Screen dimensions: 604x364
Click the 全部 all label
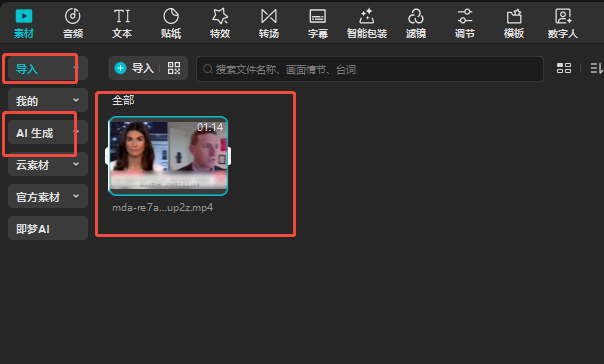click(123, 101)
